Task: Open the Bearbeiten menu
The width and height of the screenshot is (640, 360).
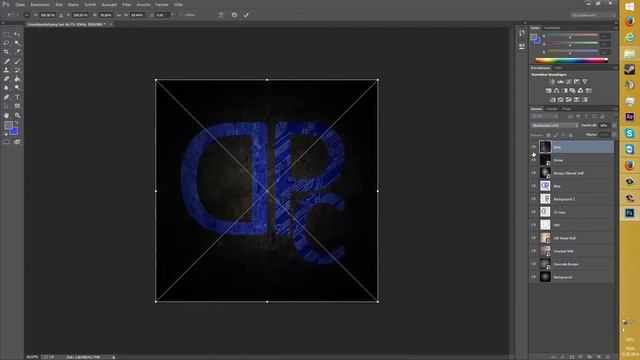Action: (x=40, y=4)
